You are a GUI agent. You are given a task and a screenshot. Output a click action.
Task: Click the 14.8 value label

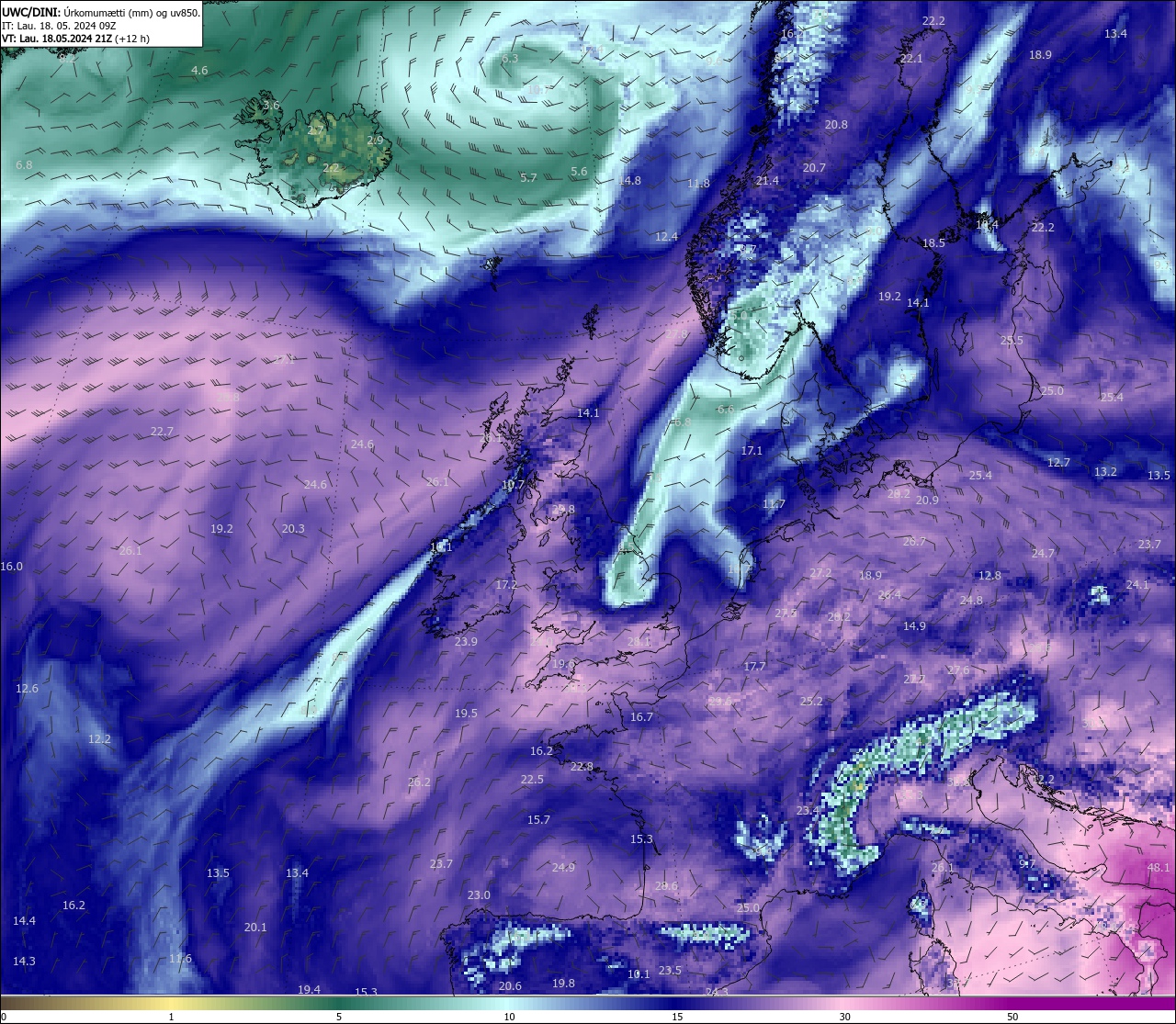click(x=629, y=181)
